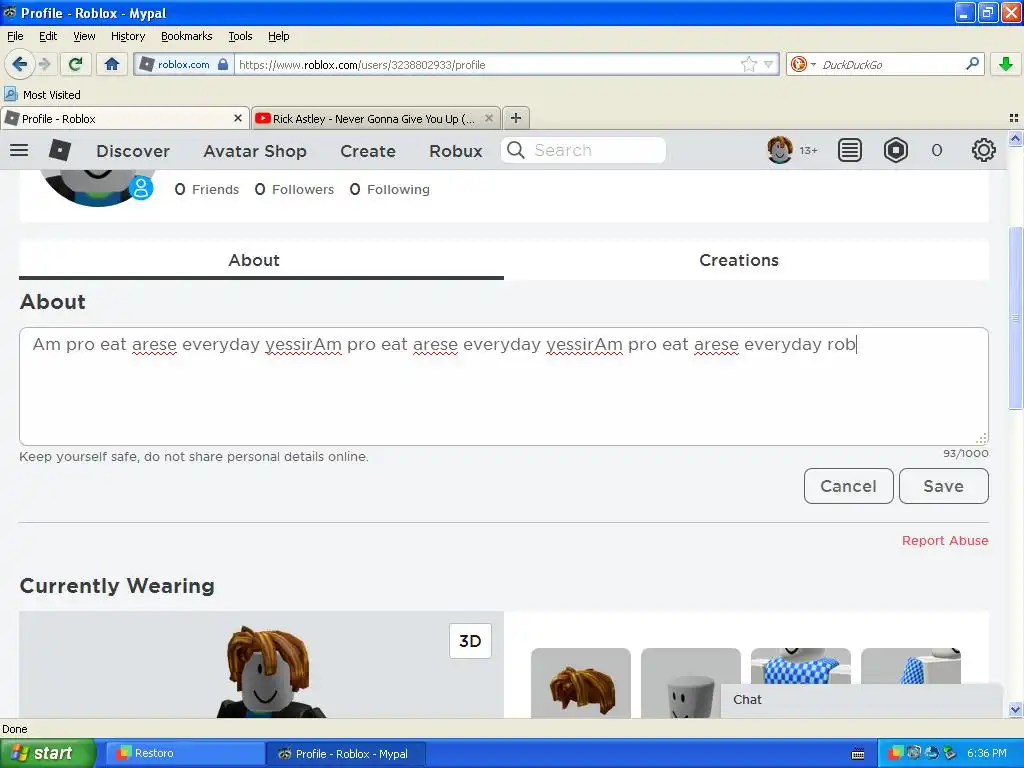
Task: Open the DuckDuckGo search engine selector
Action: [803, 64]
